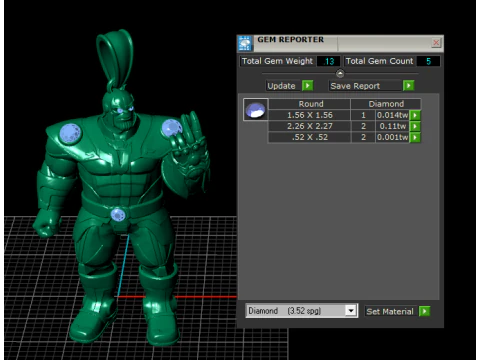Open the Diamond (3.52 spg) material dropdown
The image size is (480, 360).
click(350, 311)
